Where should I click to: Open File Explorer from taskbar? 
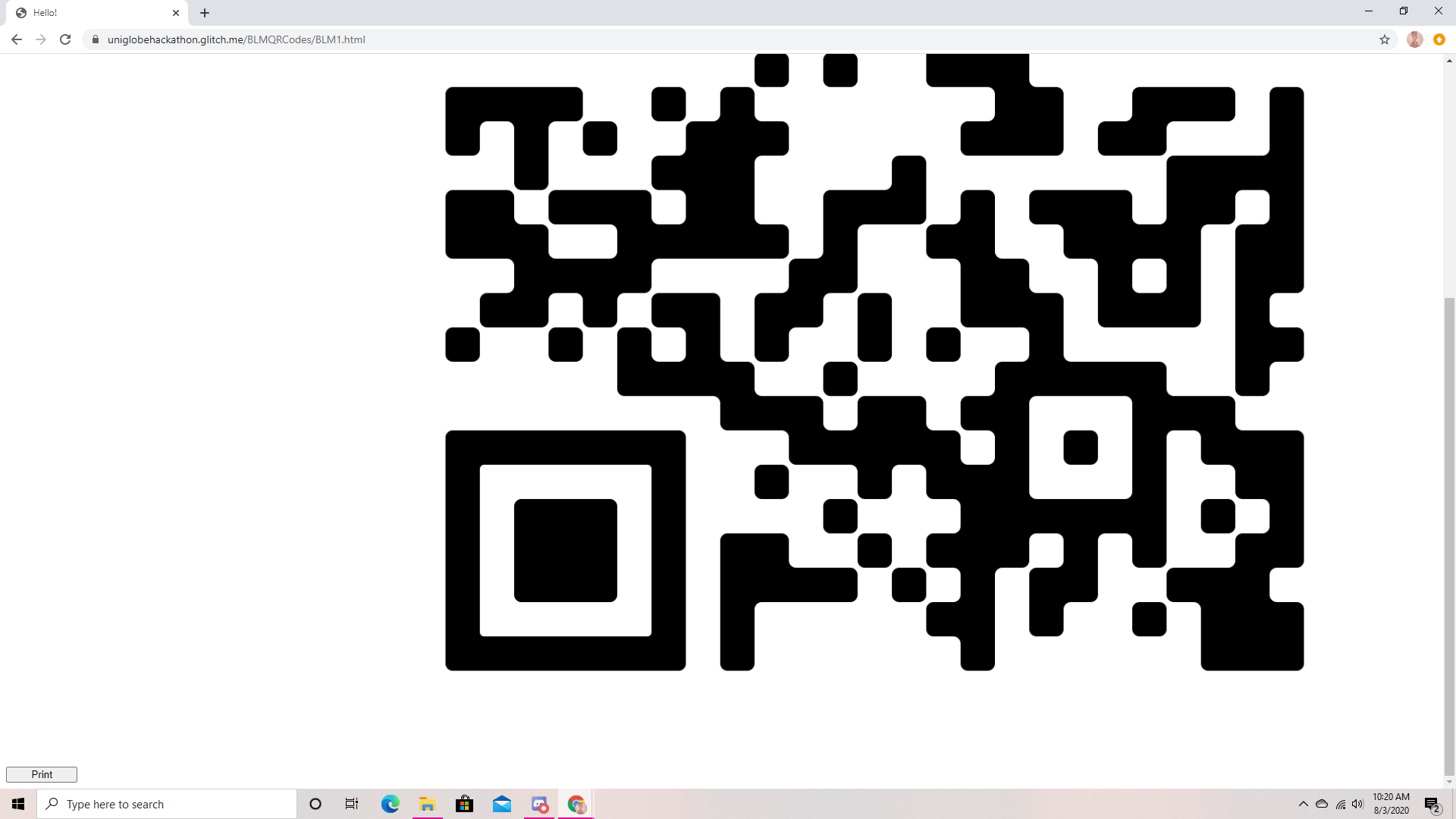click(x=427, y=804)
